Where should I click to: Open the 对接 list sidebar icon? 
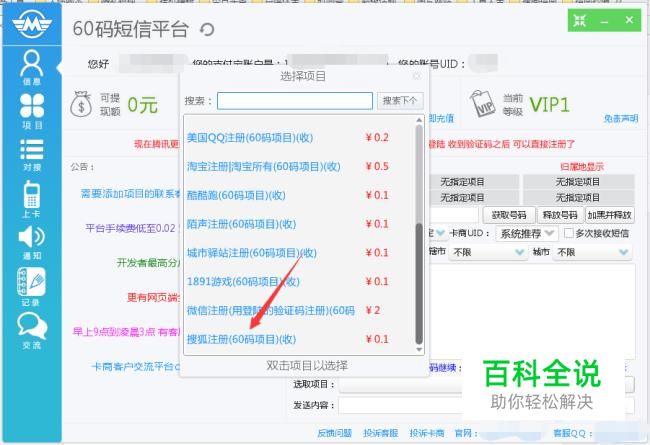point(32,155)
